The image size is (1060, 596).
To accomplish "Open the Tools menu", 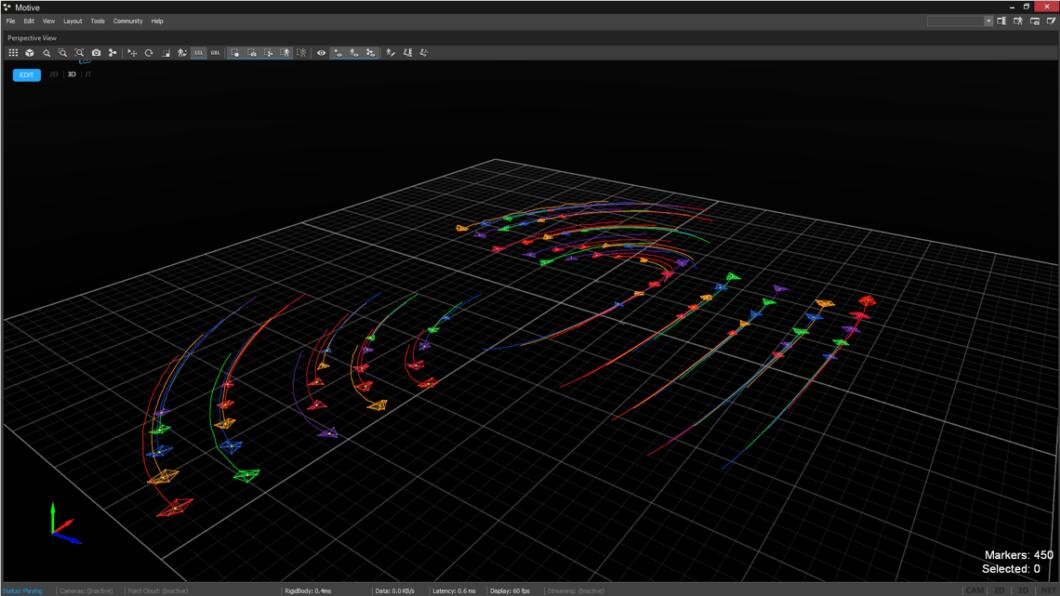I will click(x=98, y=21).
